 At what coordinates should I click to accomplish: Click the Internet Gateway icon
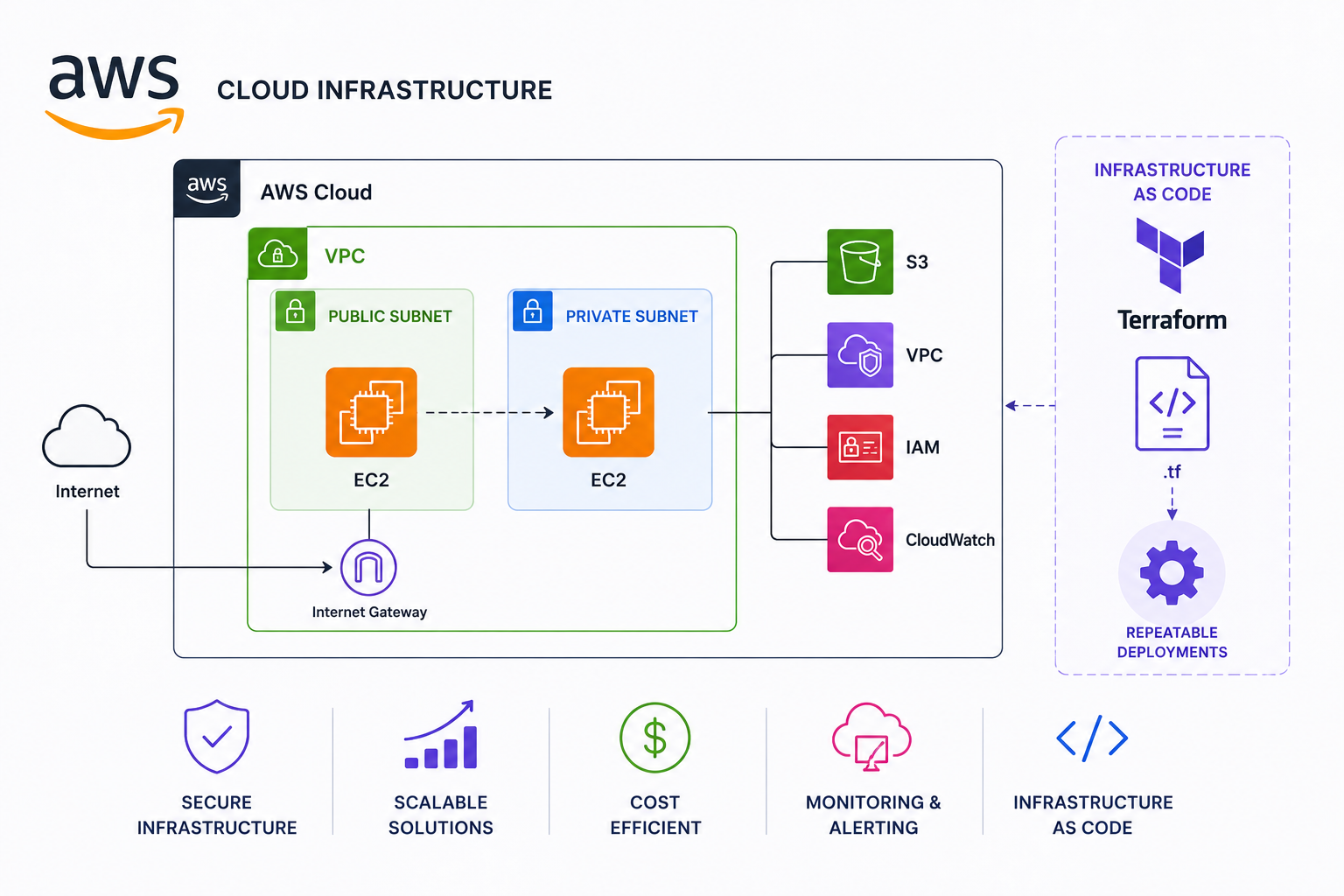[368, 568]
